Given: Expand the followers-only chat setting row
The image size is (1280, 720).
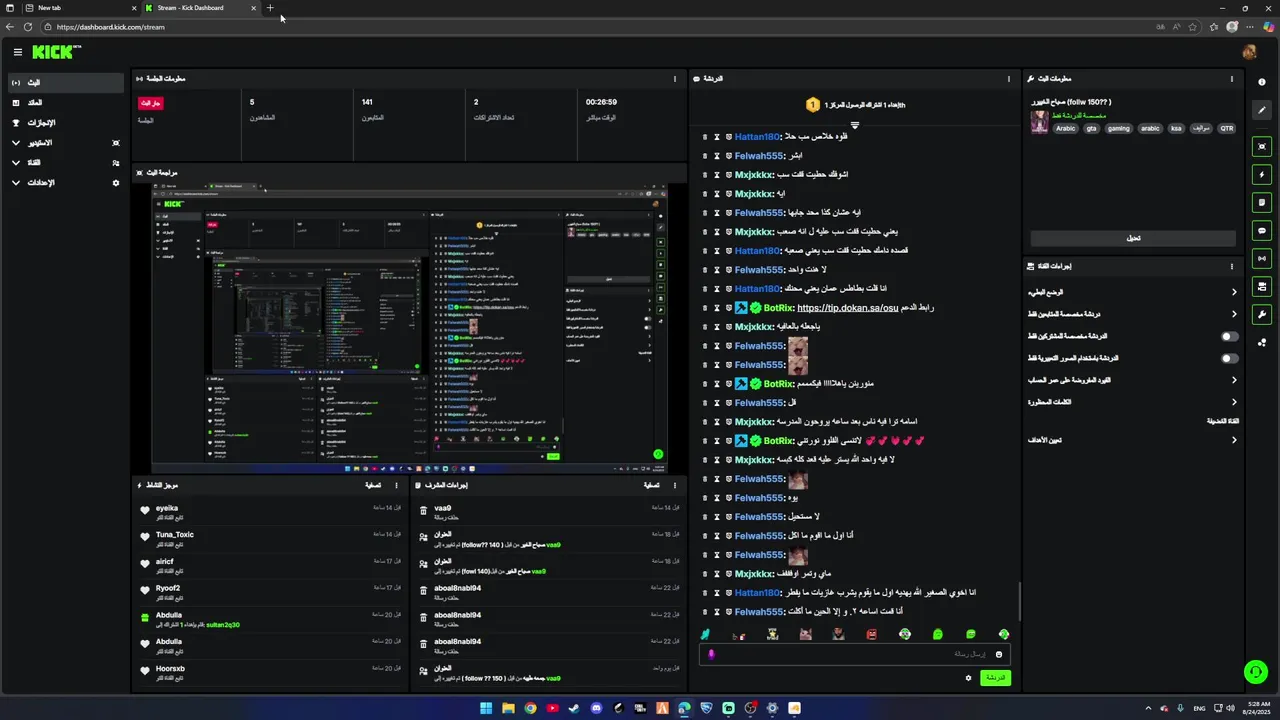Looking at the screenshot, I should click(1133, 314).
